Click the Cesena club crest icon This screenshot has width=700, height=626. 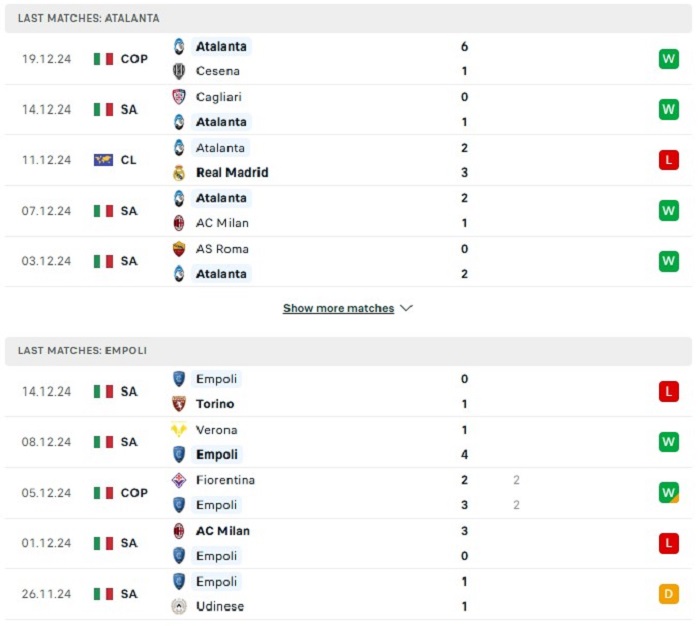coord(179,71)
